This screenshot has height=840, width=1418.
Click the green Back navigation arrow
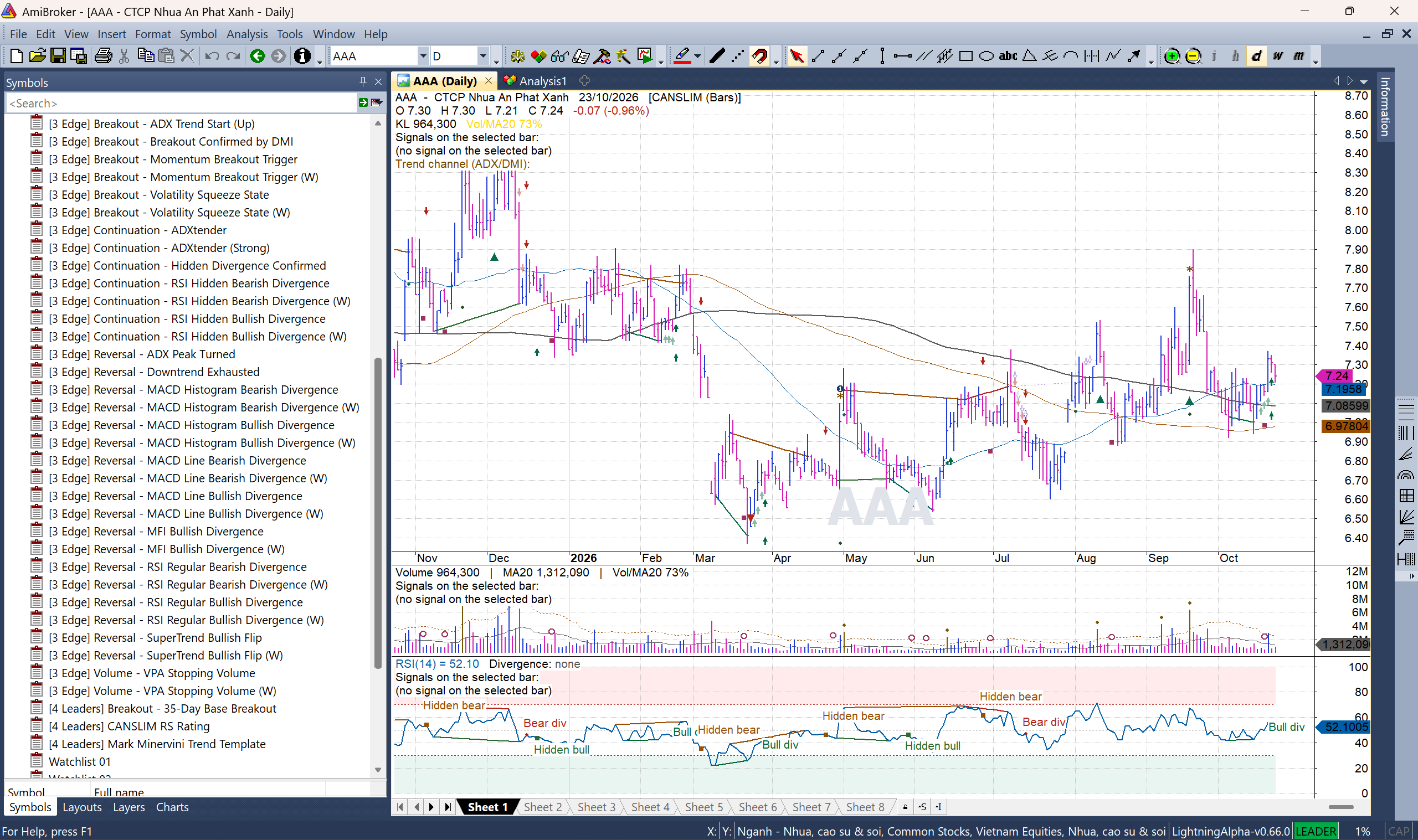[258, 56]
